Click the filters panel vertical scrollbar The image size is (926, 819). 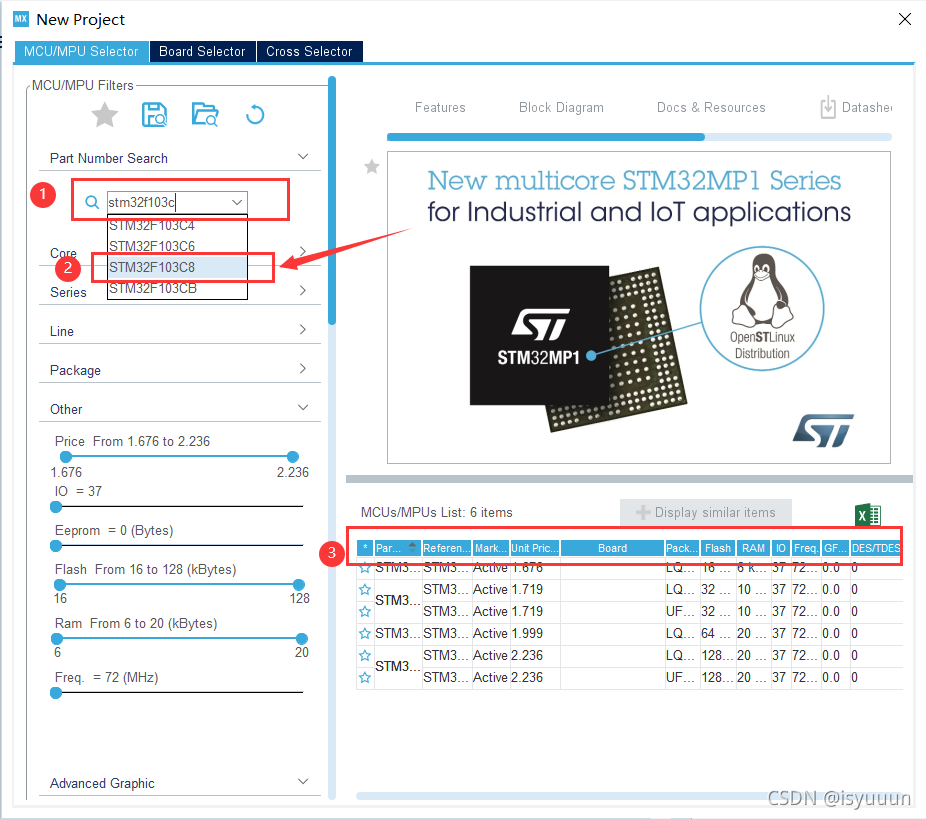332,201
